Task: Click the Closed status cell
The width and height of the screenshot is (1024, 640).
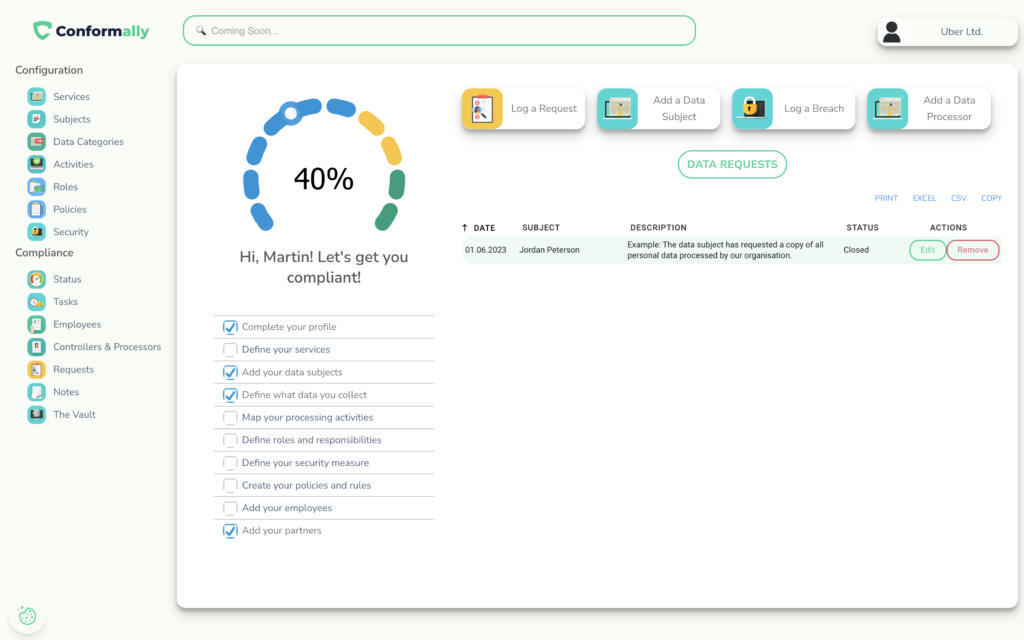Action: coord(856,250)
